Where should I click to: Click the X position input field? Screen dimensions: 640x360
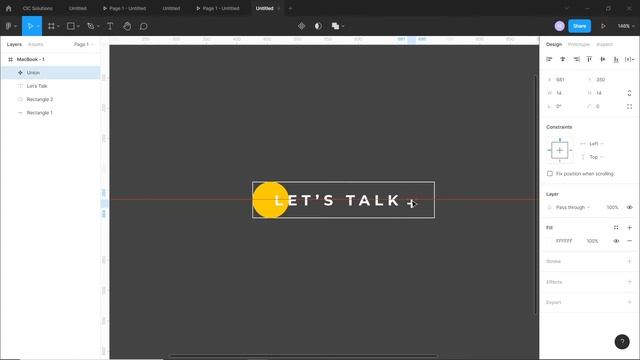click(563, 80)
